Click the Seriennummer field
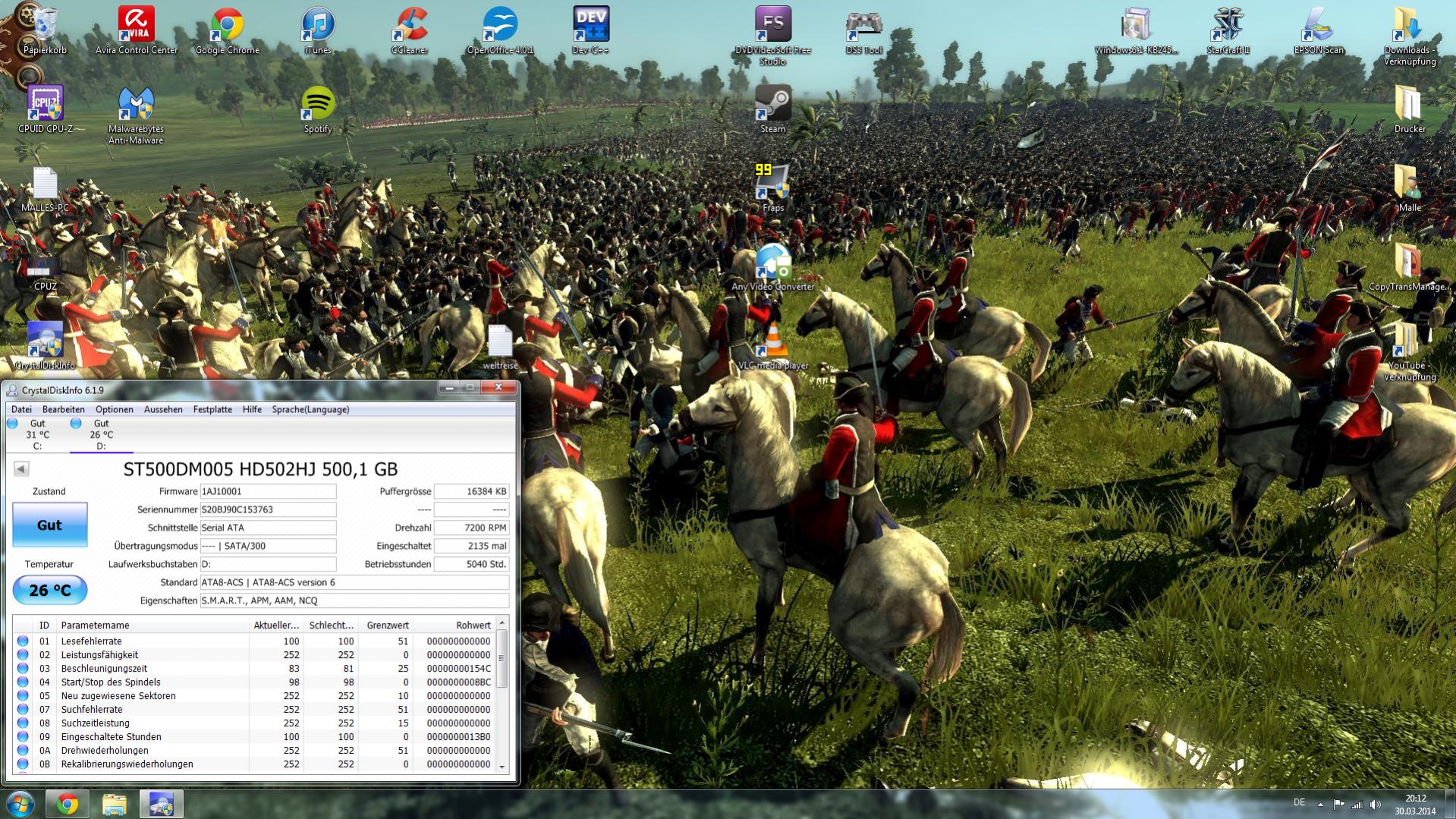 coord(268,509)
